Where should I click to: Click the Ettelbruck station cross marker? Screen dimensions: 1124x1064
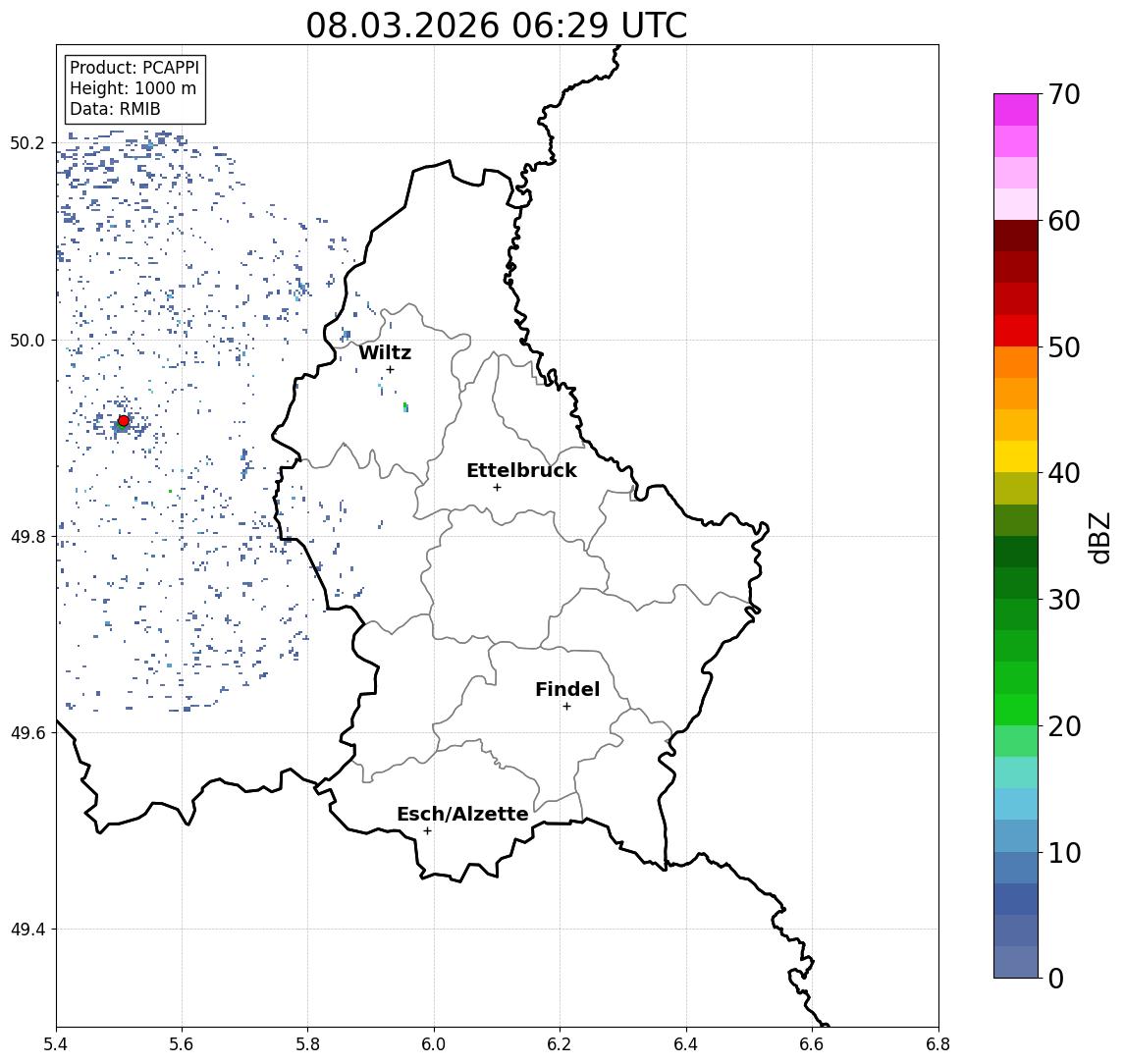(x=497, y=488)
